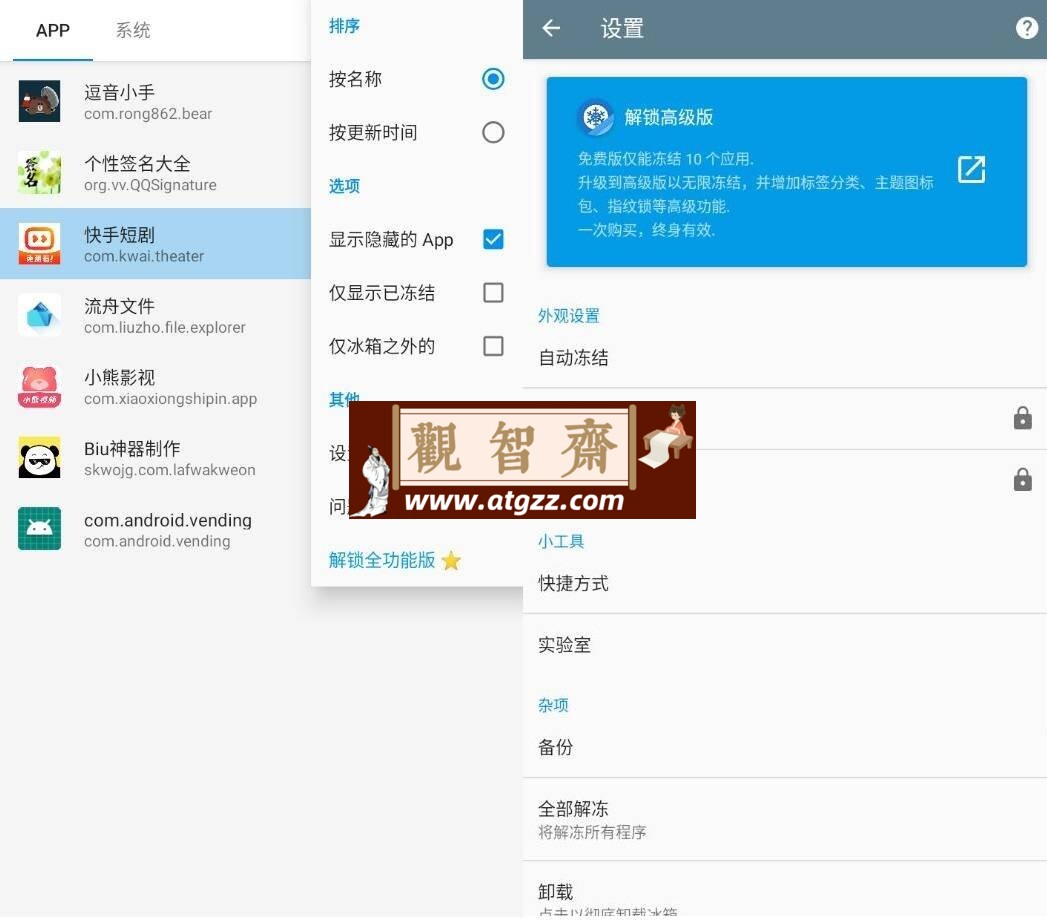Click the 将解冻所有程序 description text
This screenshot has height=920, width=1047.
click(592, 833)
